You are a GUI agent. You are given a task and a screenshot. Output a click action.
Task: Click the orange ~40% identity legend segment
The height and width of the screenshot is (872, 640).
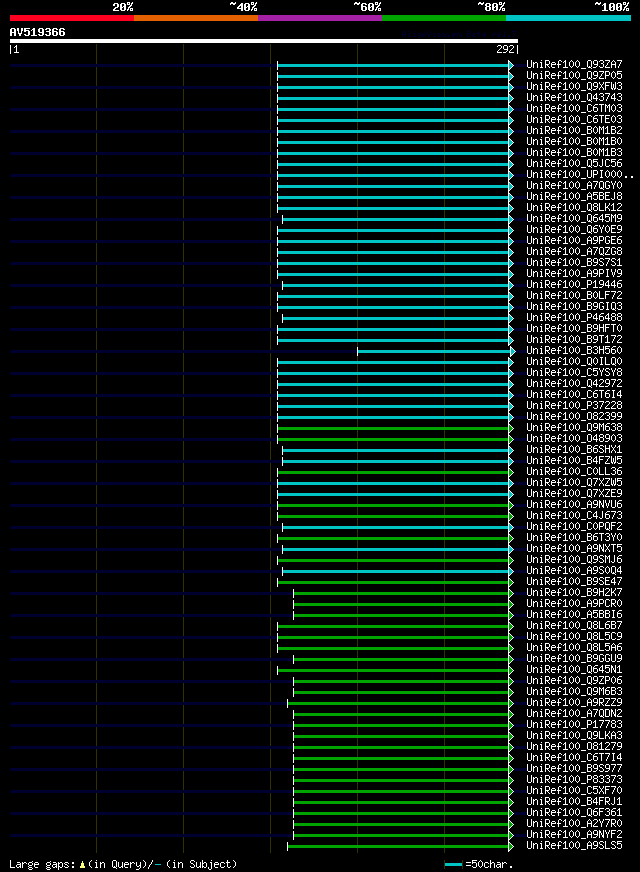point(196,18)
